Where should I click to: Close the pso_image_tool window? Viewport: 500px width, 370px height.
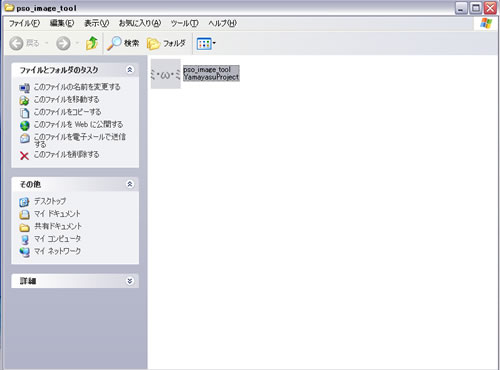coord(490,8)
